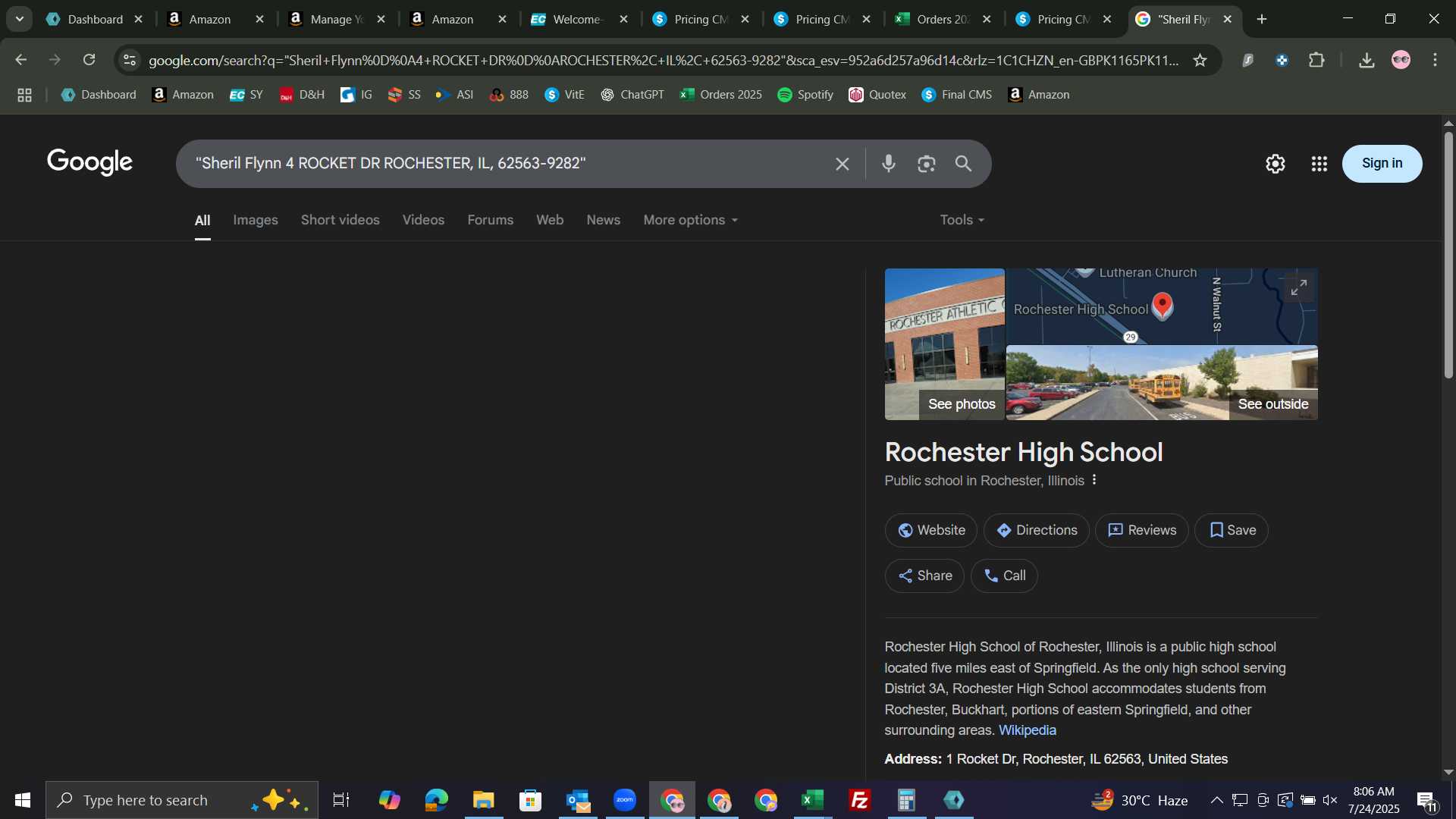Screen dimensions: 1456x819
Task: Open the Reviews button
Action: (x=1142, y=531)
